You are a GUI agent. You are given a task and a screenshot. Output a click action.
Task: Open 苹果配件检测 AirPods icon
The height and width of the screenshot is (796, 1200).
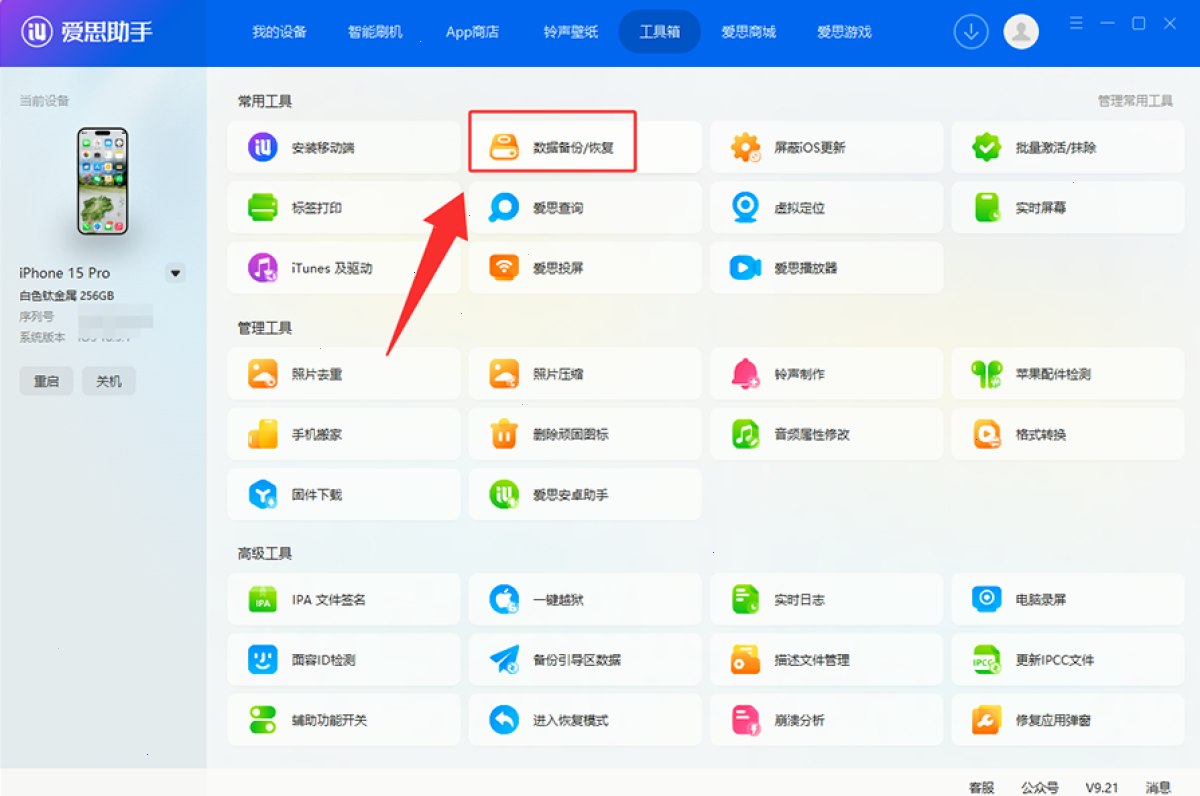(x=986, y=374)
